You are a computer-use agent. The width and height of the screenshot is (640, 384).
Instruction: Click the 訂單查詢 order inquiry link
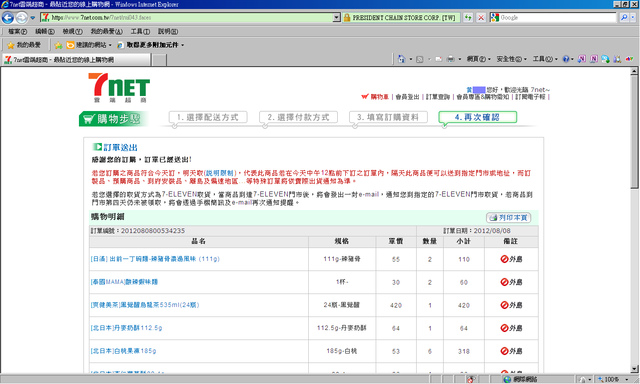pyautogui.click(x=438, y=97)
